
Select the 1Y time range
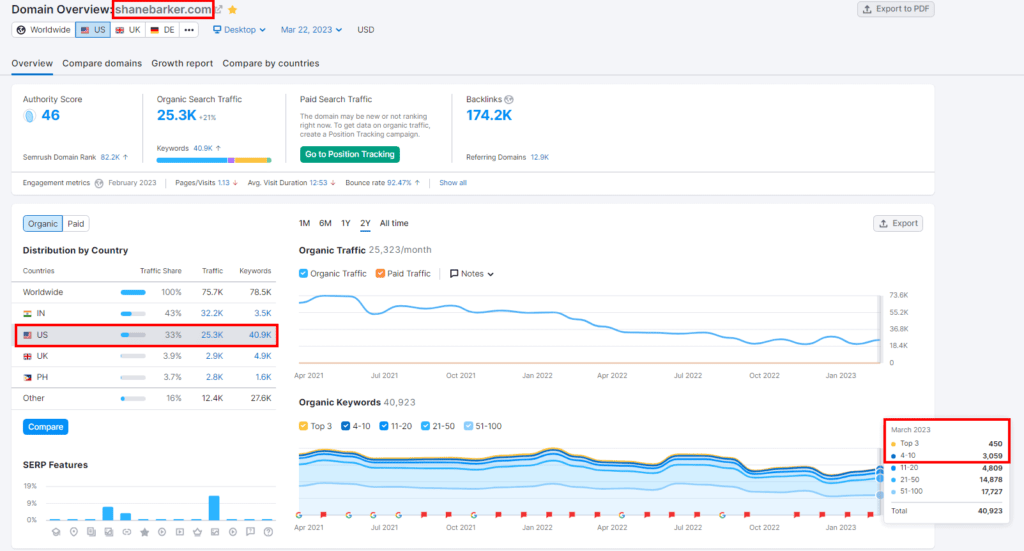tap(346, 223)
